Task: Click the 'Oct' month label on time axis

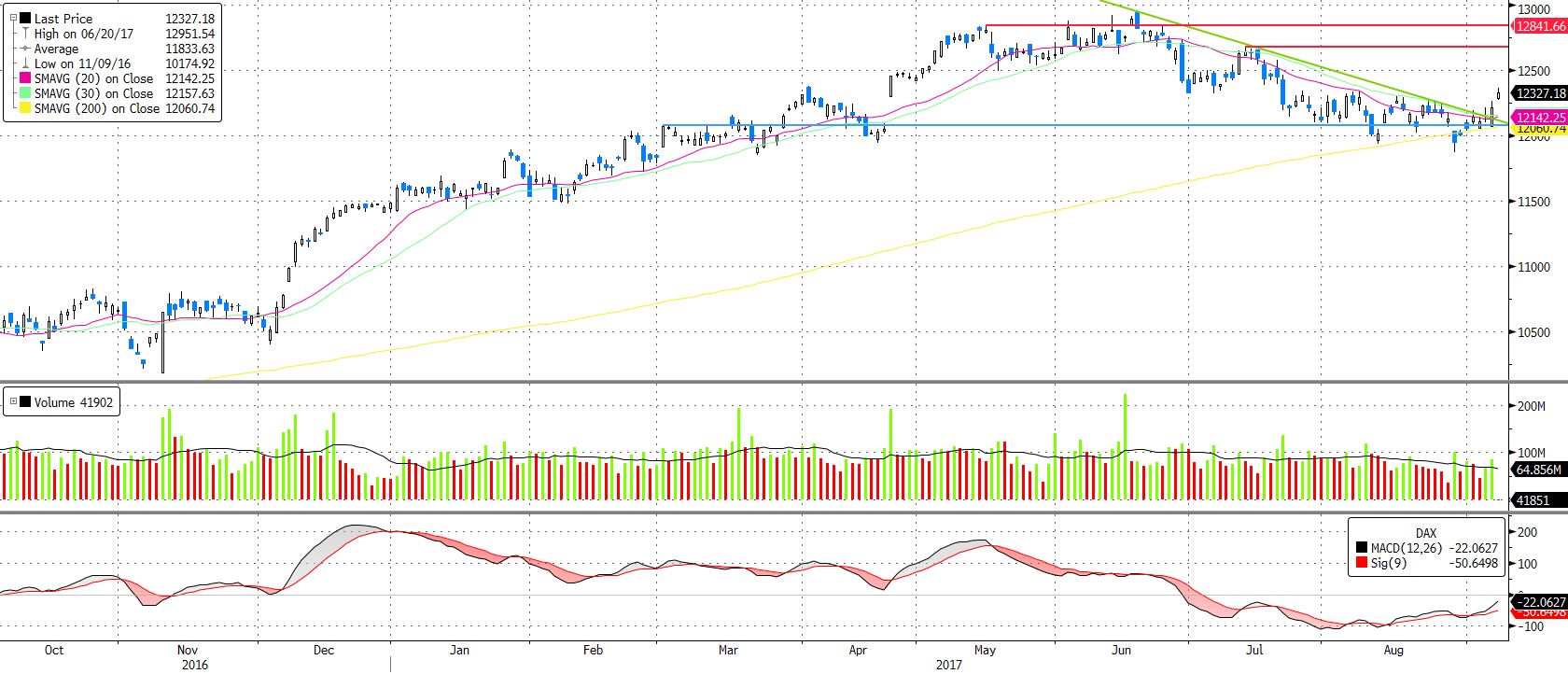Action: (x=54, y=650)
